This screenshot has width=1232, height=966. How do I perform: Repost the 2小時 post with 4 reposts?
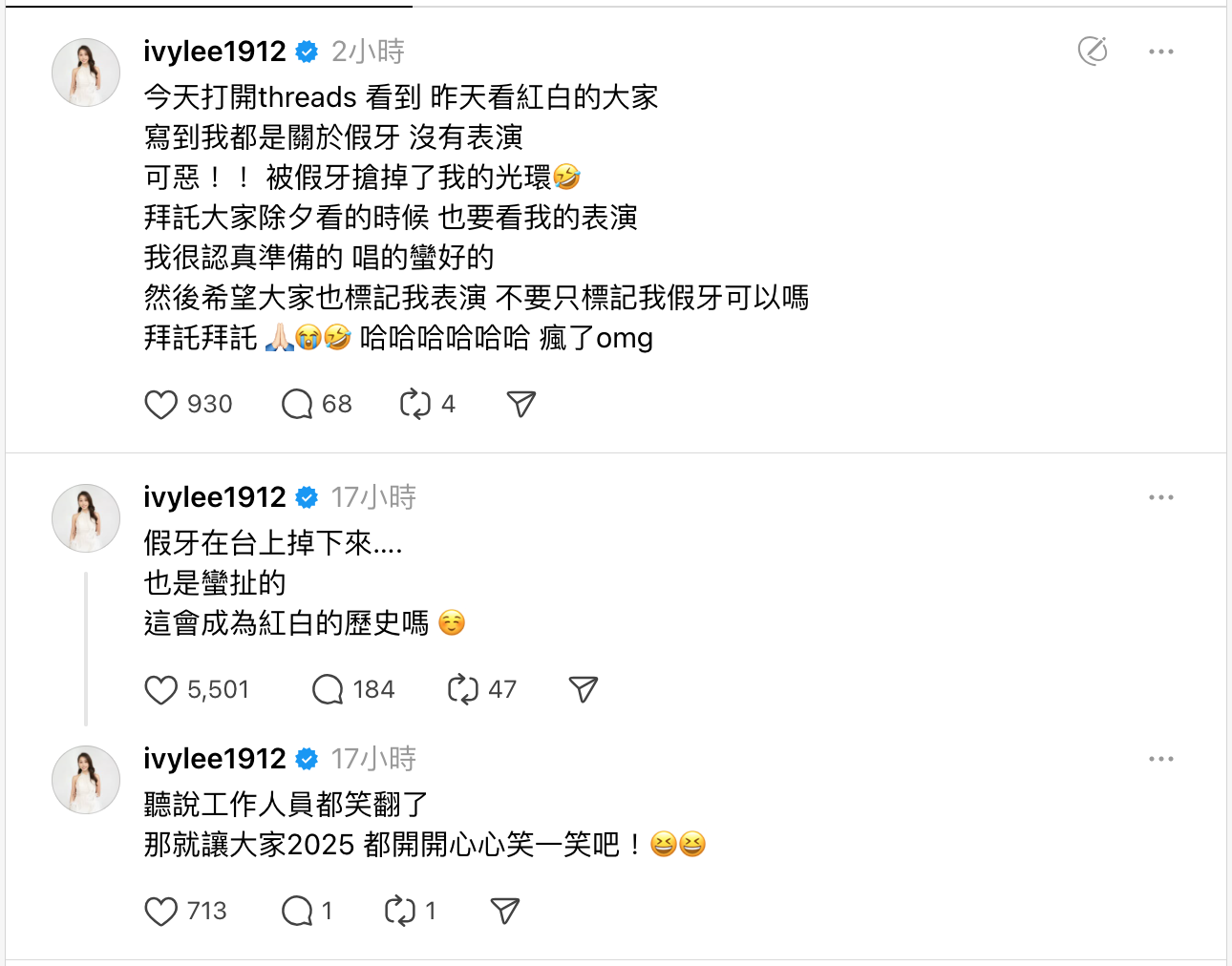[415, 405]
